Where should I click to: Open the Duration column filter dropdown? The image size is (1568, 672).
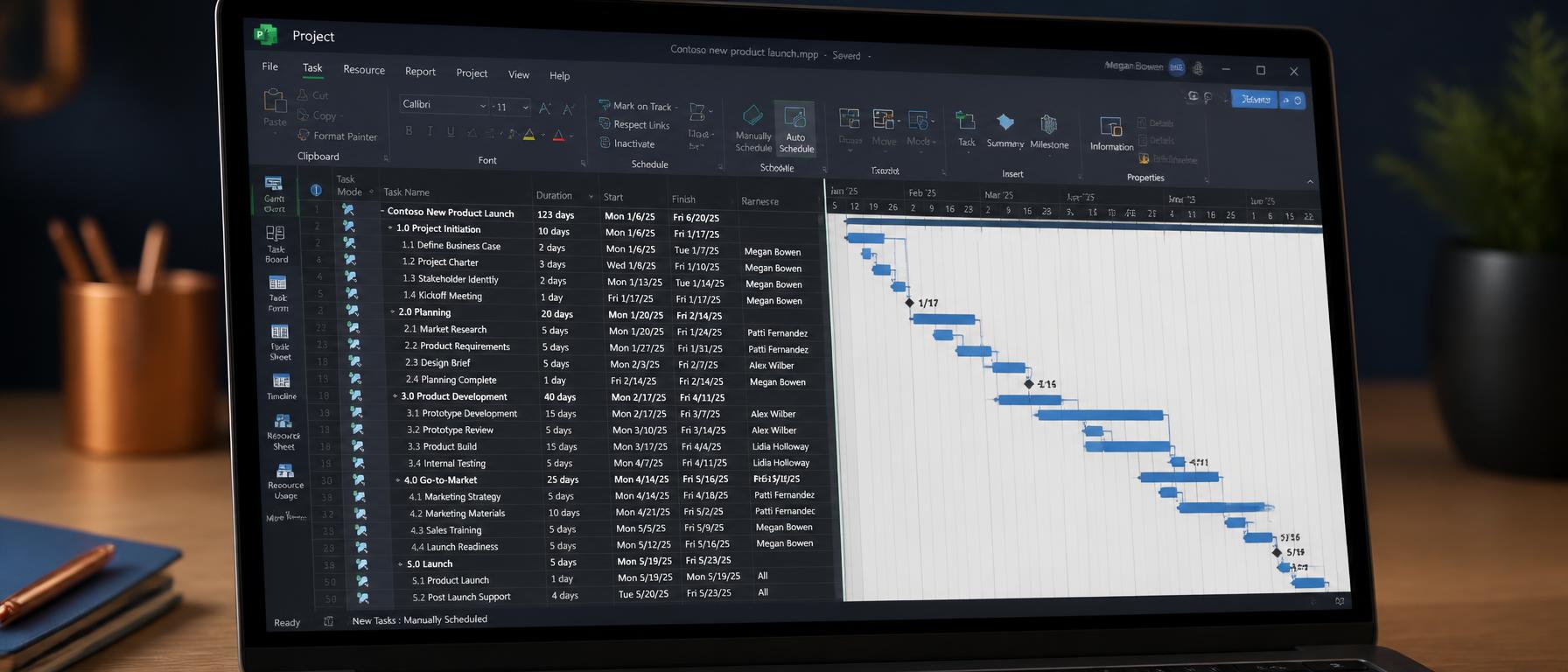tap(591, 196)
